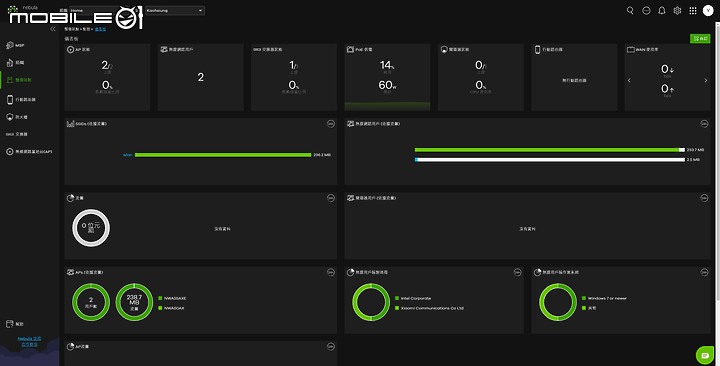This screenshot has height=366, width=720.
Task: Open wireless client manufacturer panel options icon
Action: pos(517,272)
